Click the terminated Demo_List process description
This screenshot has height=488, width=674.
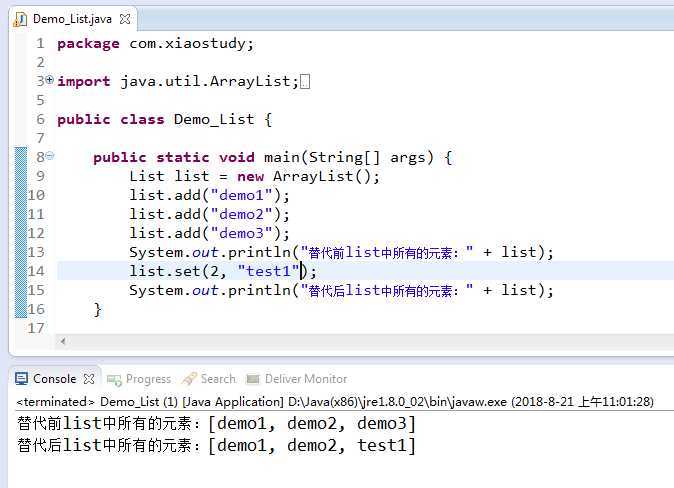335,402
